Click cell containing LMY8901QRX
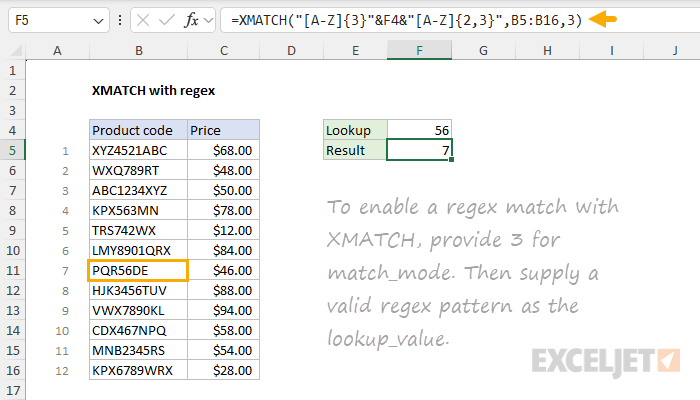 138,250
